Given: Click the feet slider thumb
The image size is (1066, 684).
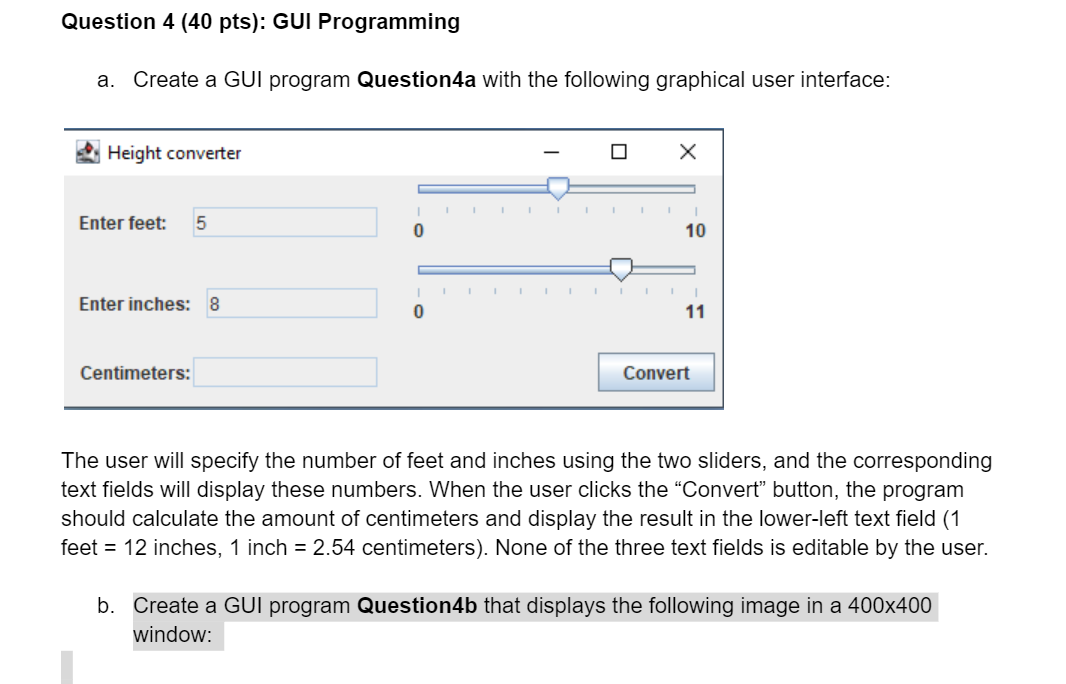Looking at the screenshot, I should pos(558,188).
